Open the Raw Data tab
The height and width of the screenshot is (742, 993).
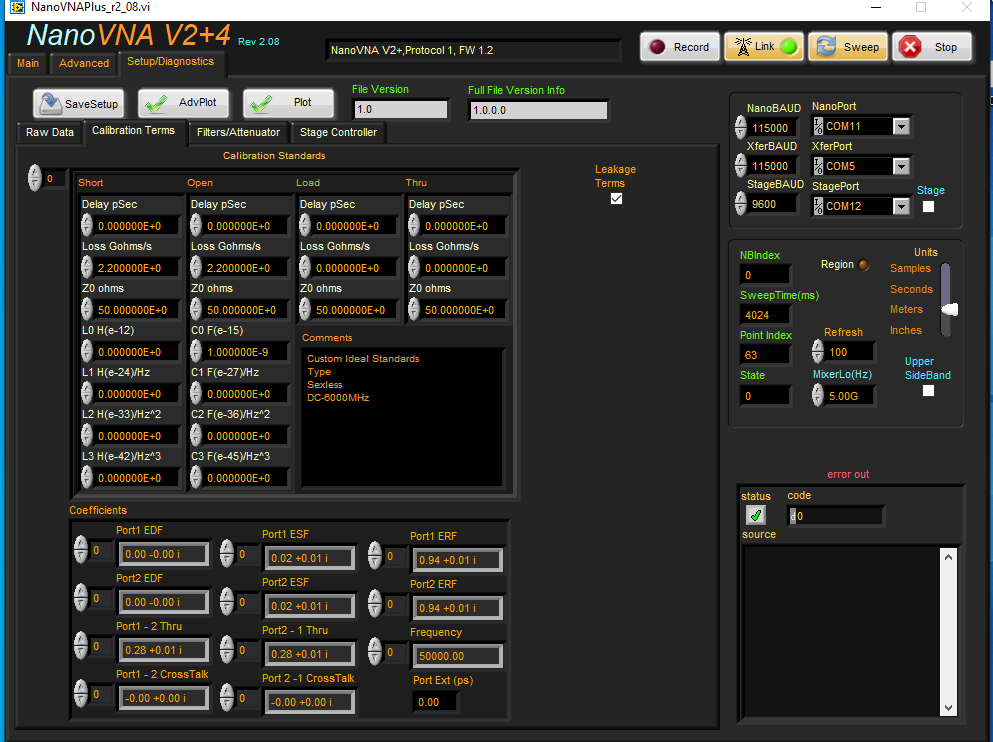[50, 132]
